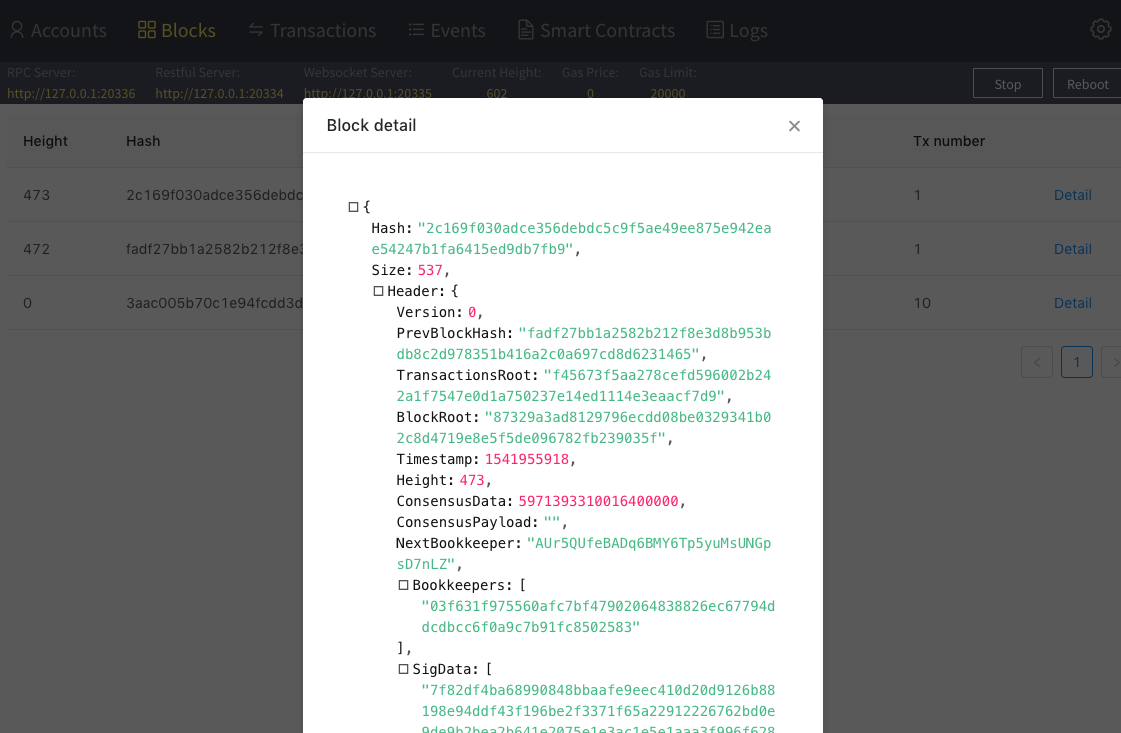Click the NextBookkeeper address value
This screenshot has height=733, width=1121.
click(x=584, y=554)
